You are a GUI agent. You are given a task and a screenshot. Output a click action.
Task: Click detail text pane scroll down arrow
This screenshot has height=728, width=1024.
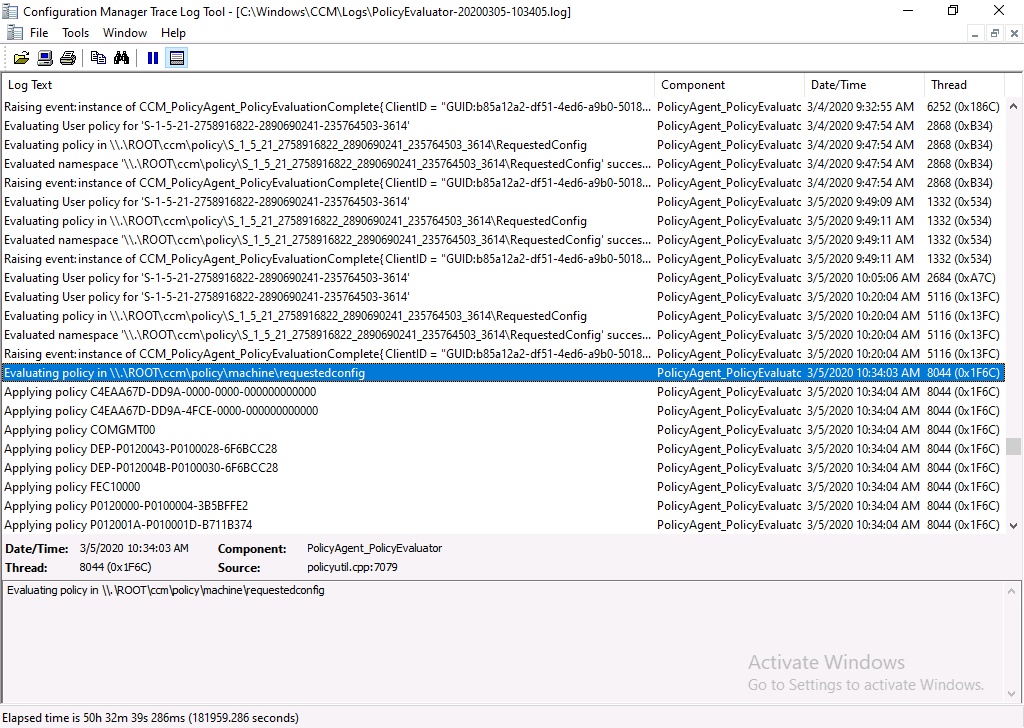point(1012,694)
